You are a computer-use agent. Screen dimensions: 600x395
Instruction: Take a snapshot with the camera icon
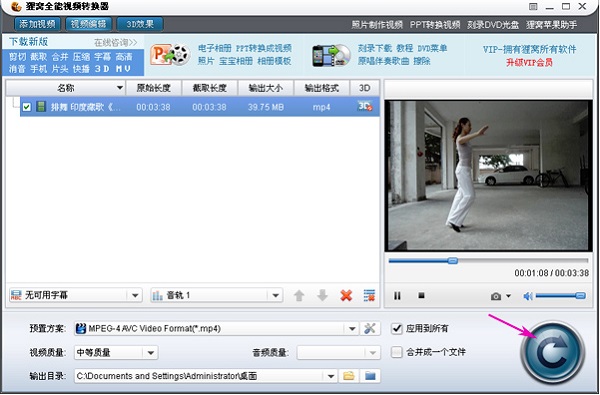pyautogui.click(x=496, y=296)
